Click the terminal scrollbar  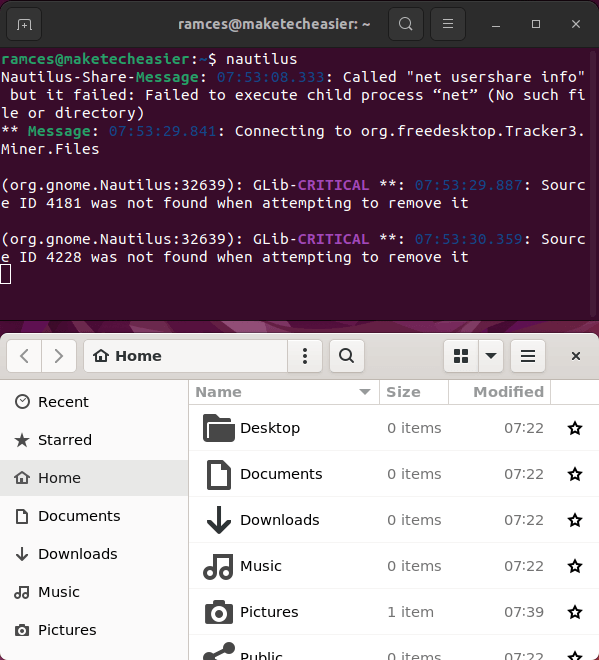[x=593, y=184]
